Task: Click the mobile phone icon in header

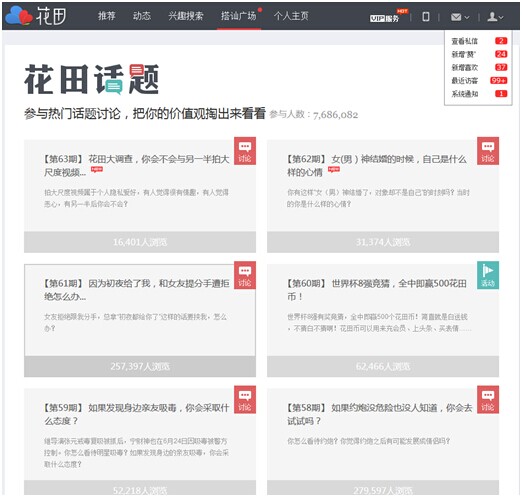Action: (426, 17)
